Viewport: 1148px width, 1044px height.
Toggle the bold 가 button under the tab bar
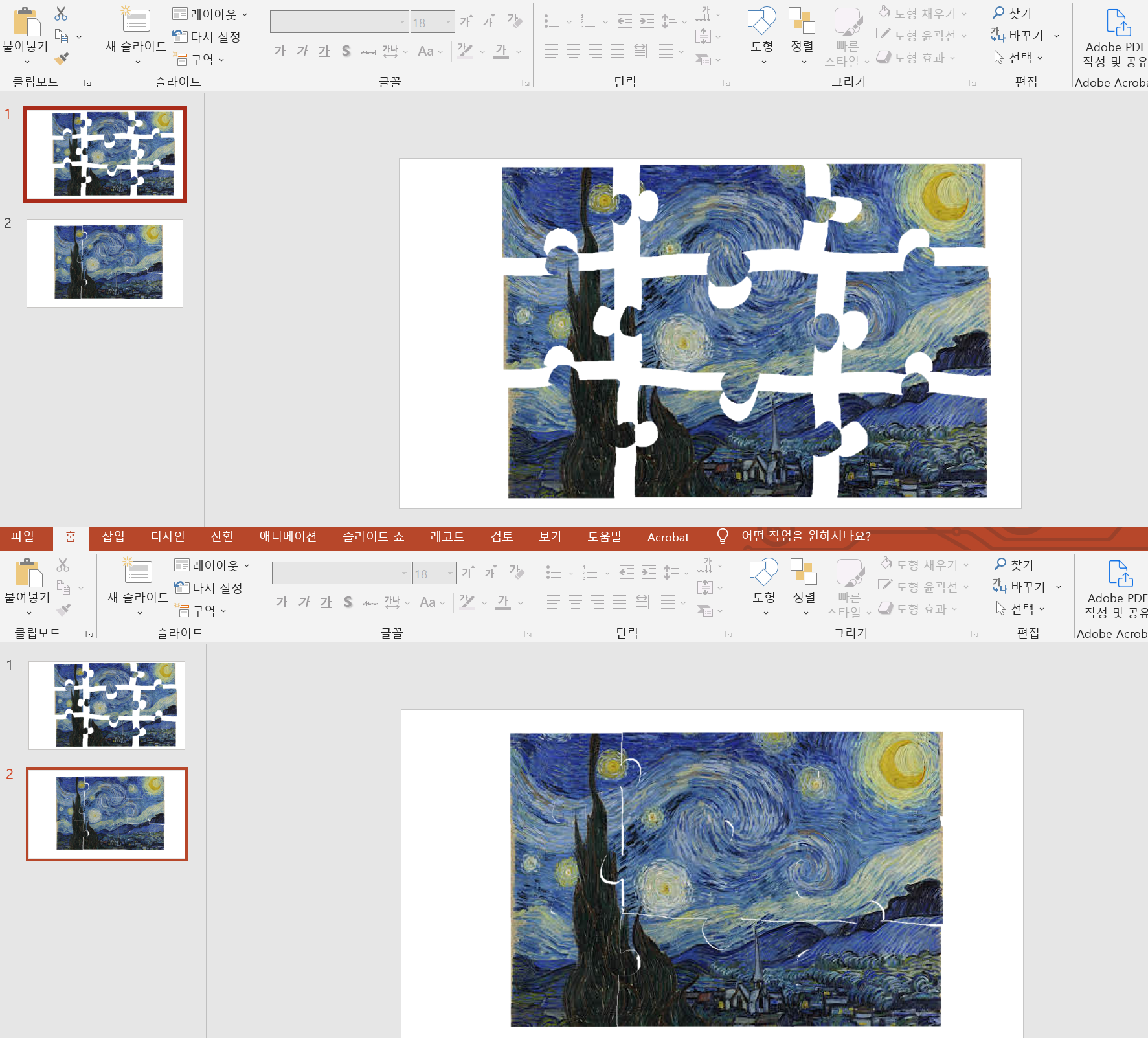coord(282,602)
